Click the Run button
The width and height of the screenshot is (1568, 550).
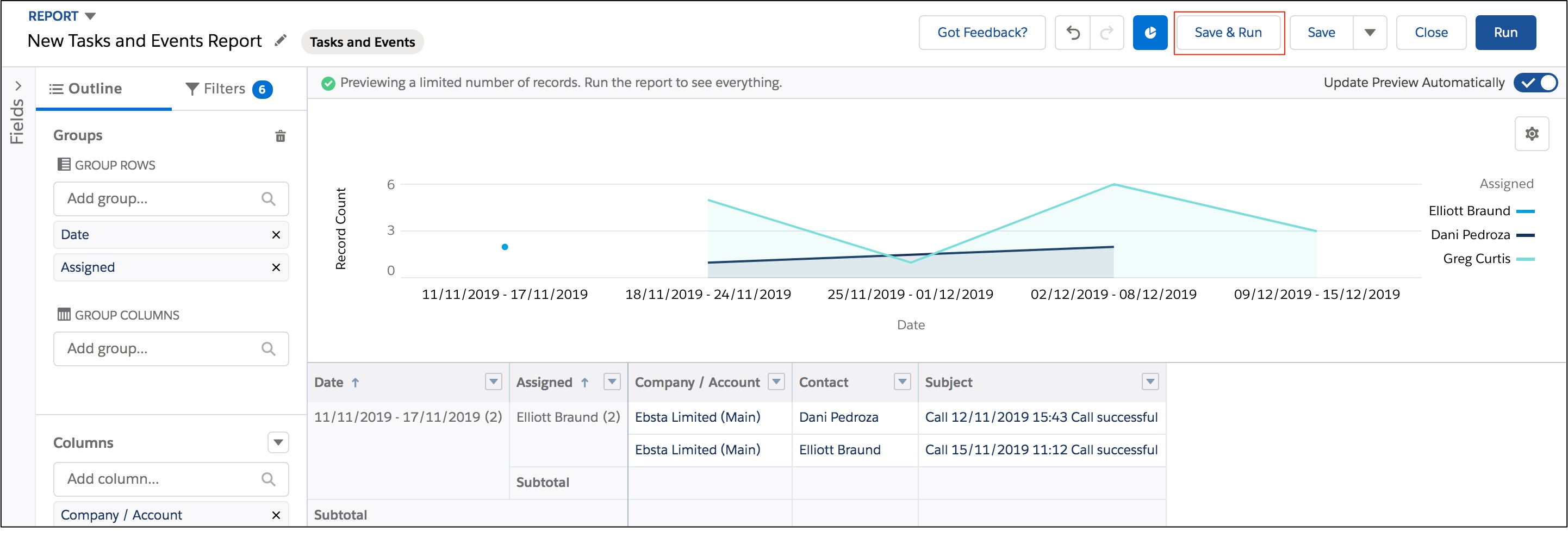[1505, 32]
